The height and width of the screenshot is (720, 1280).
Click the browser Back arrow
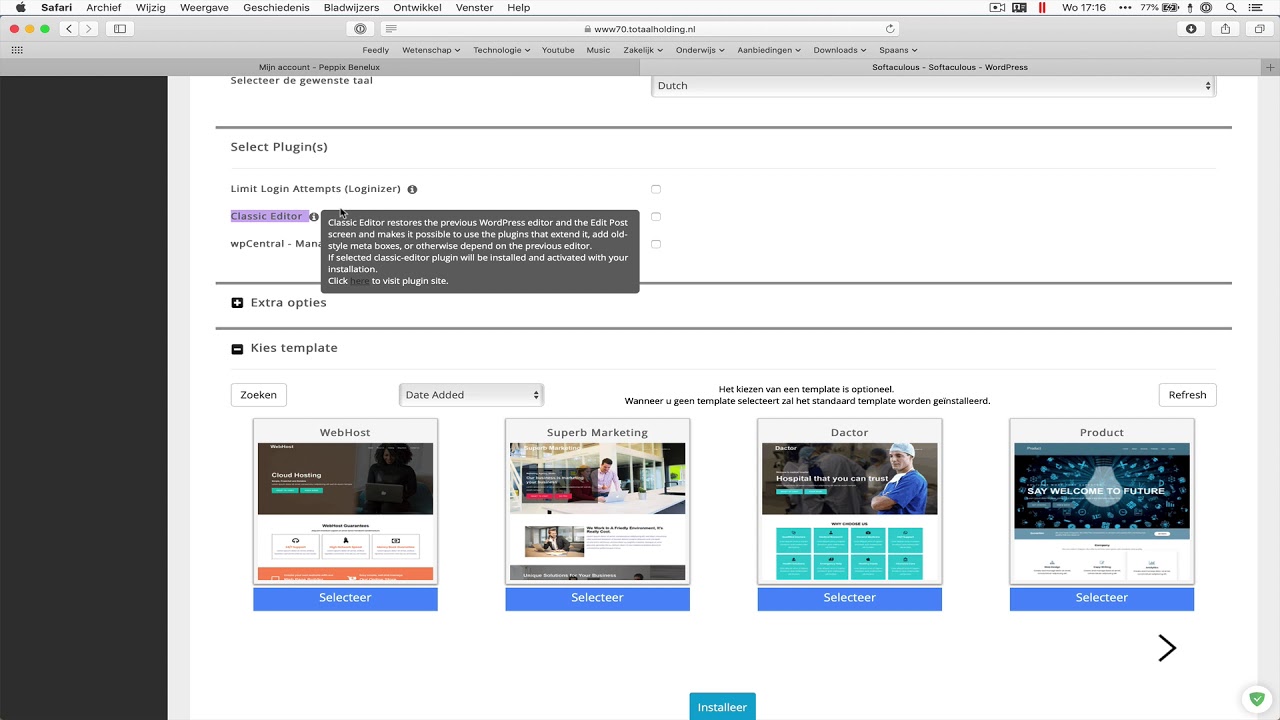[68, 28]
